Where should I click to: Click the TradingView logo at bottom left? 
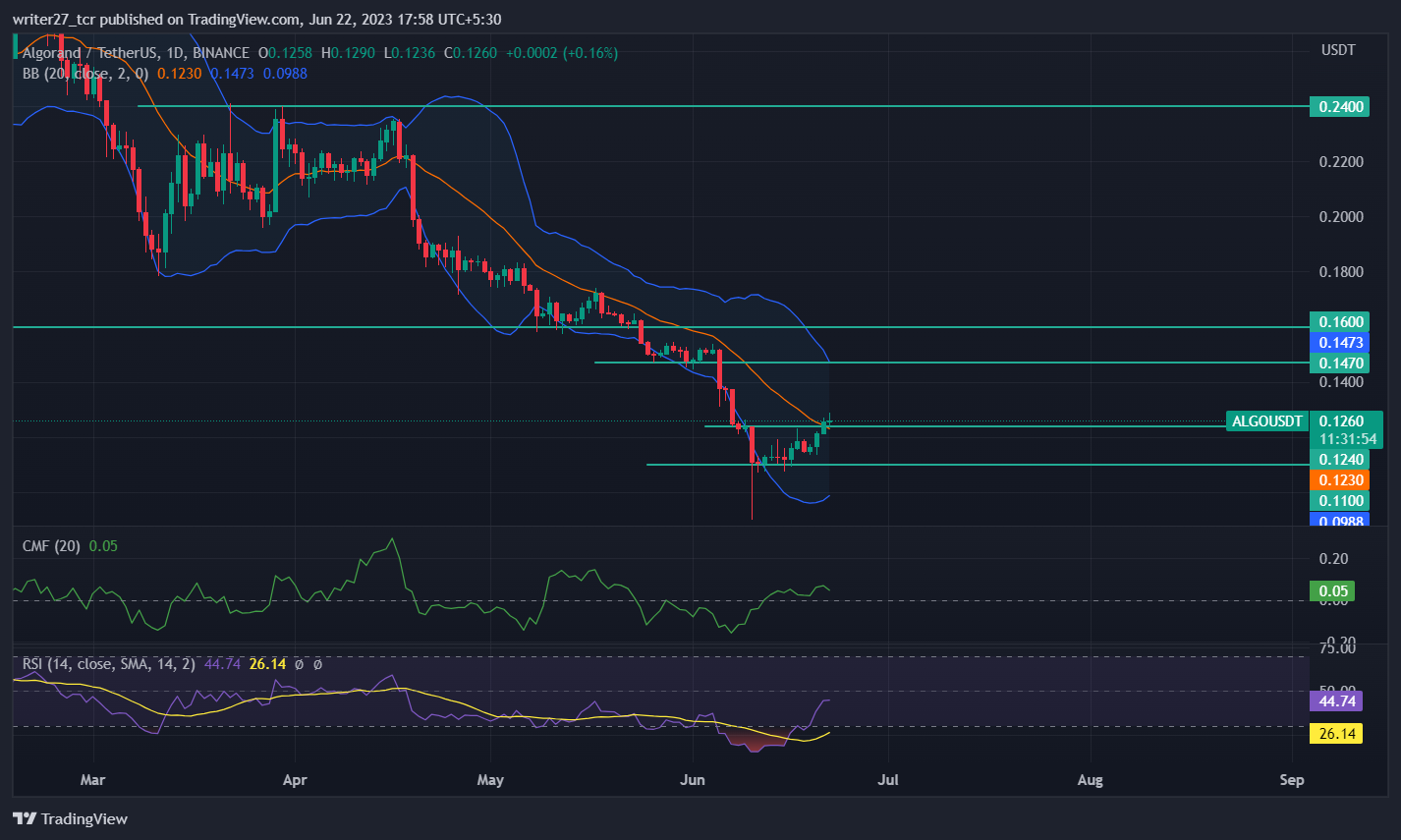coord(70,818)
